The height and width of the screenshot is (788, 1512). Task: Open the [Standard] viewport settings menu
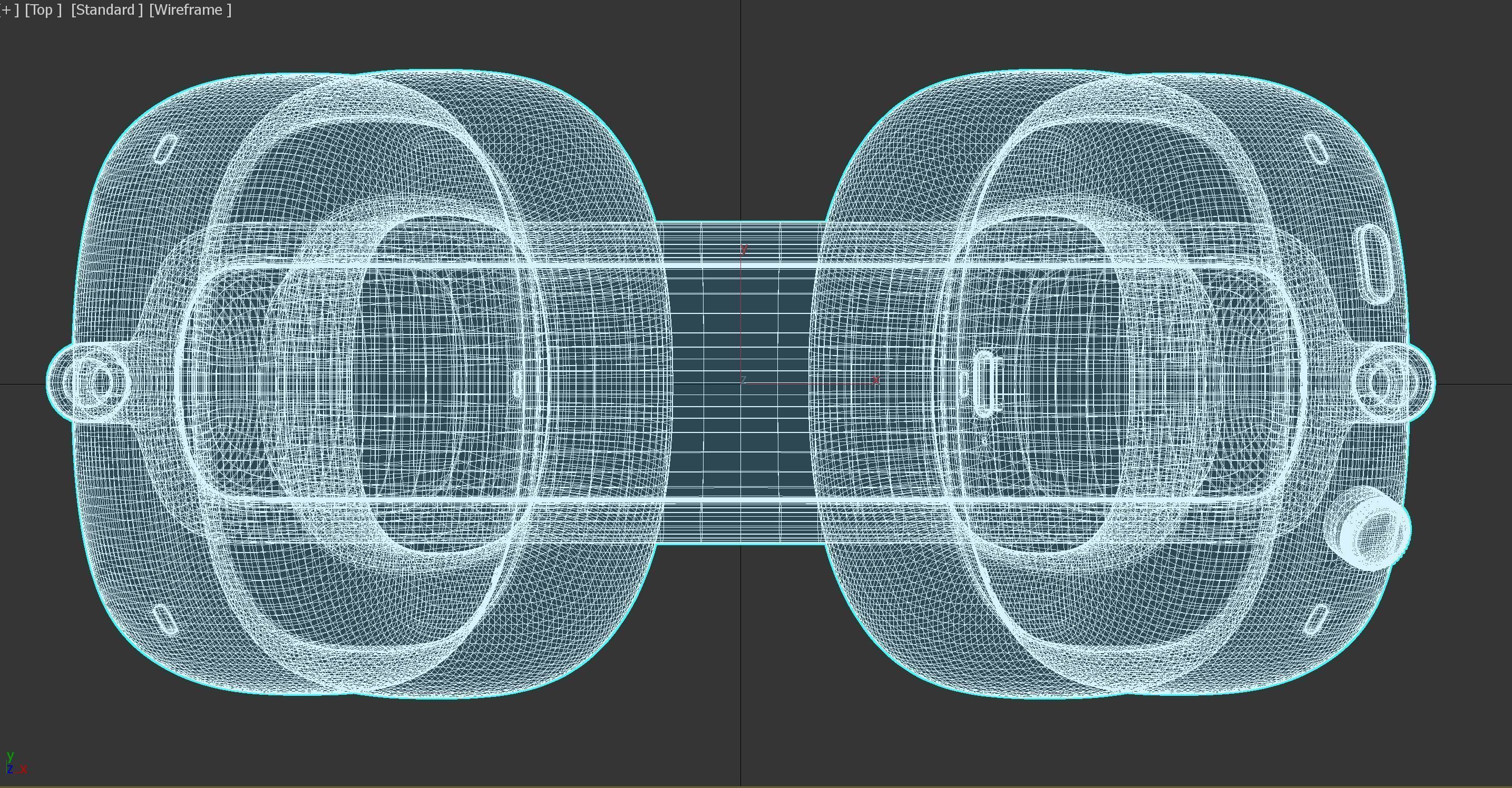pos(107,10)
